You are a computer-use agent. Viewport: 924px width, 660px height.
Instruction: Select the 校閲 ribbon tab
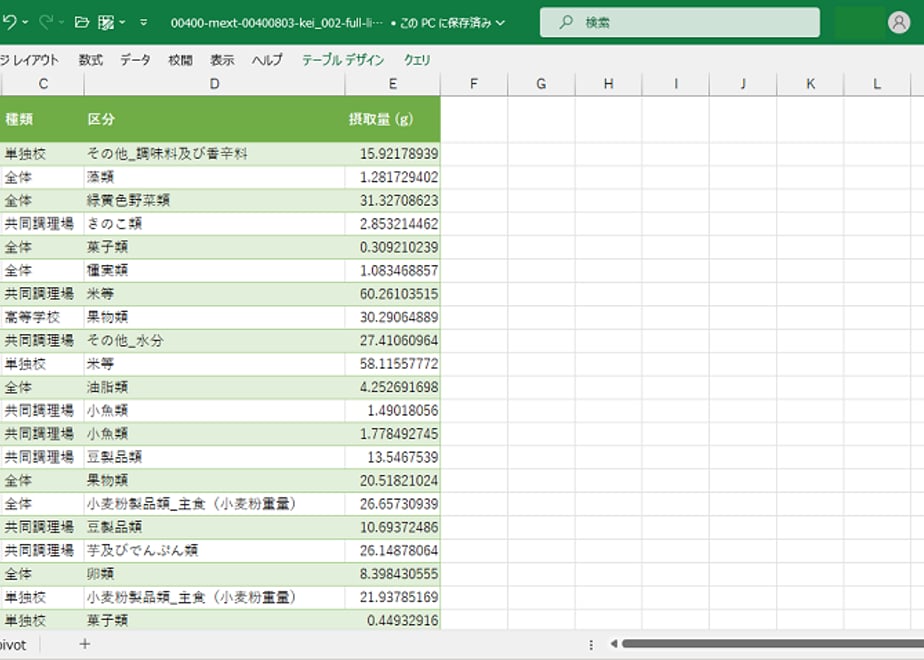(180, 60)
